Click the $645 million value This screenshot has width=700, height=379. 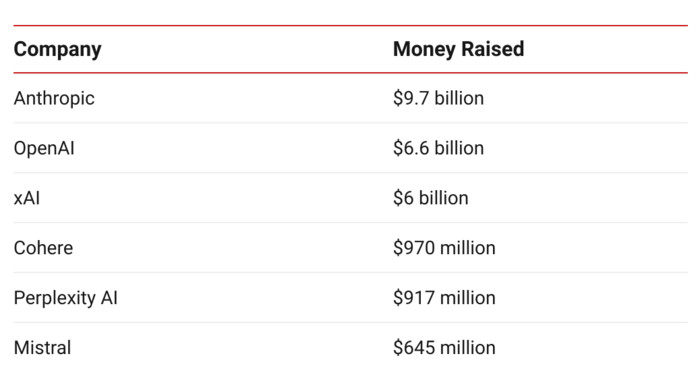click(444, 348)
